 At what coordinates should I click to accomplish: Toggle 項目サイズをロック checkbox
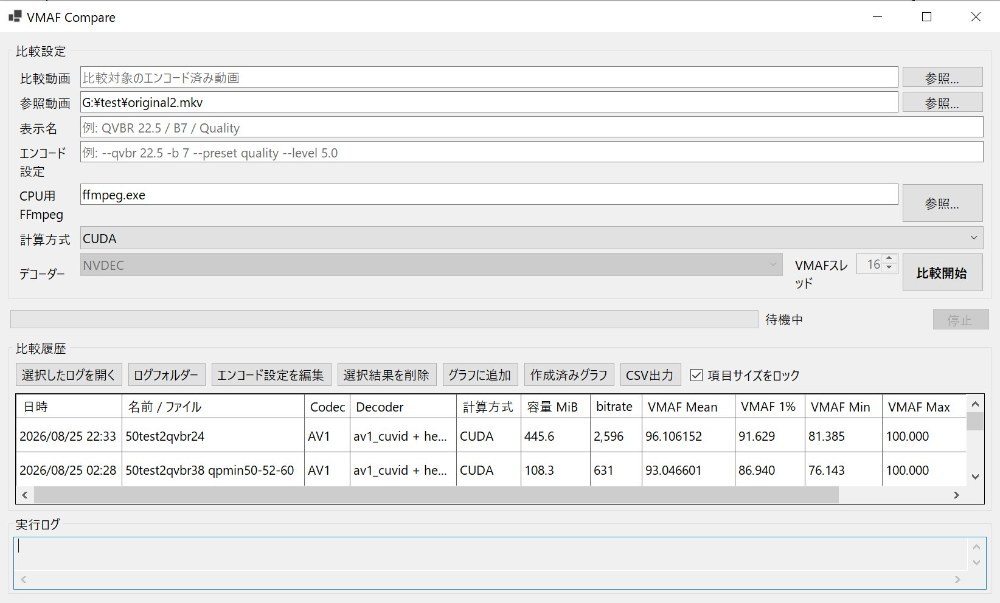click(696, 375)
